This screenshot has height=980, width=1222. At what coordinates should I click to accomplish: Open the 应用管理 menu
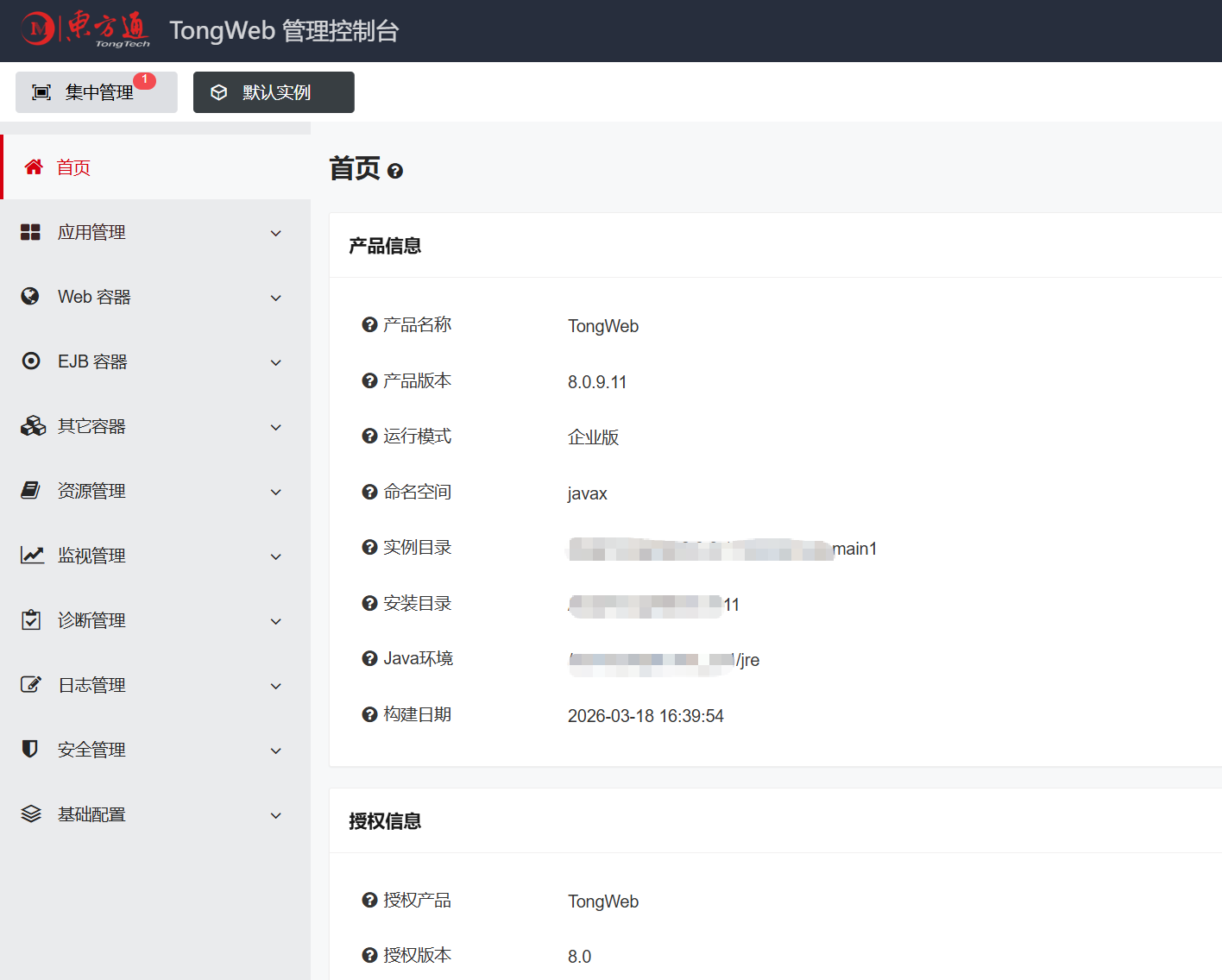point(155,232)
